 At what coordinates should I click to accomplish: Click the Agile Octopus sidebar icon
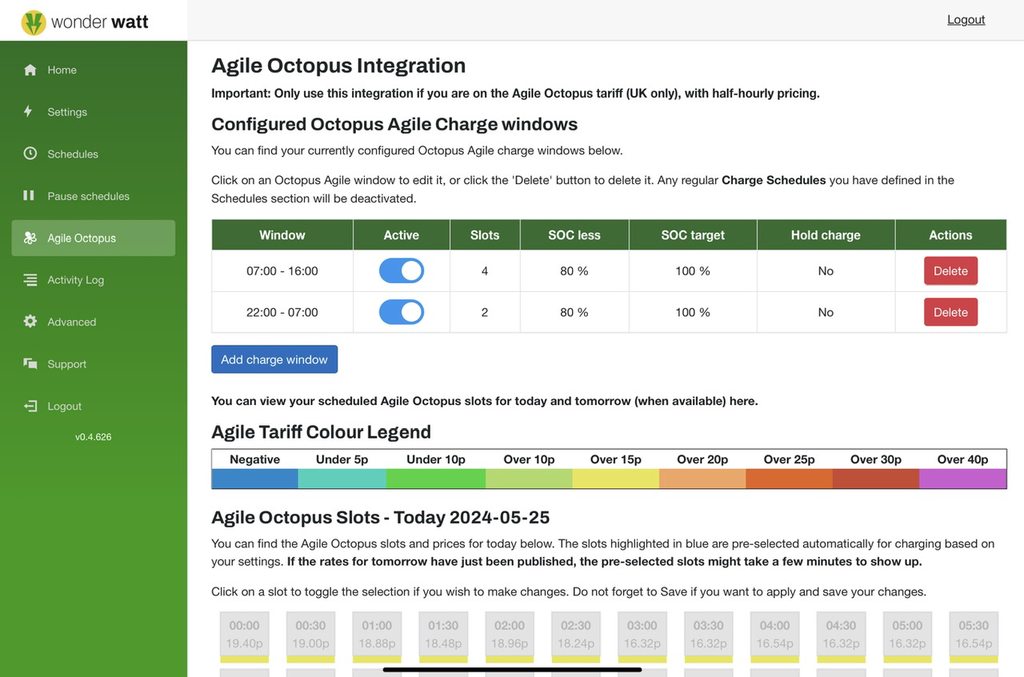[x=30, y=238]
